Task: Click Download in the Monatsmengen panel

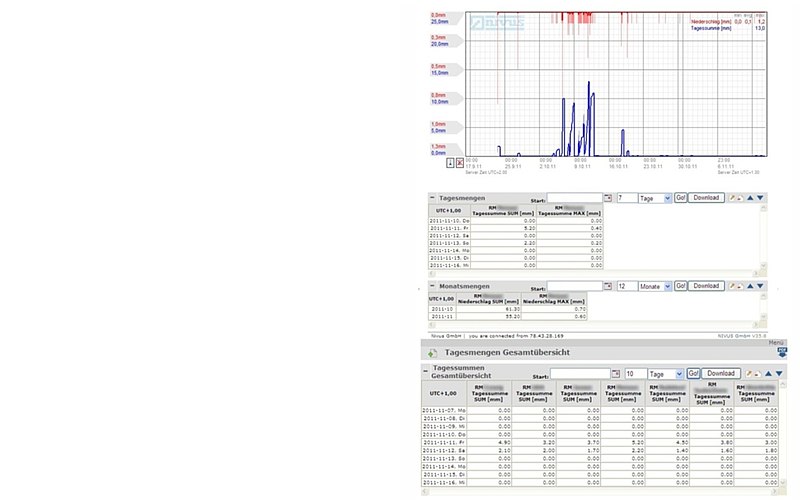Action: [706, 286]
